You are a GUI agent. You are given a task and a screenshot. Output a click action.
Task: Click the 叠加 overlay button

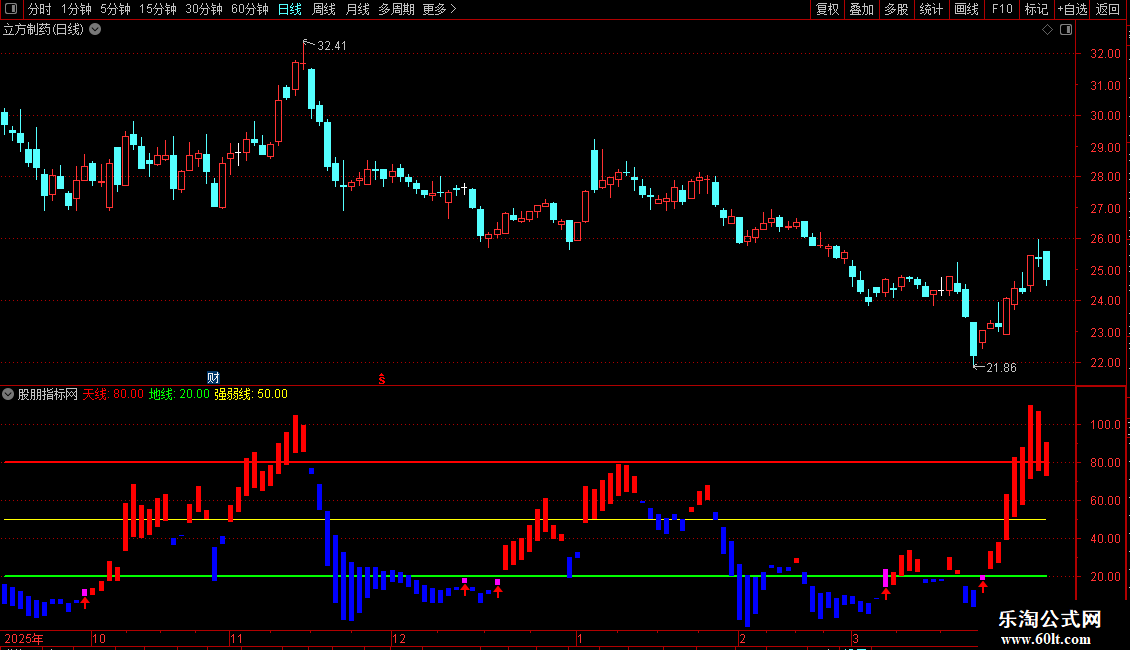click(x=861, y=9)
